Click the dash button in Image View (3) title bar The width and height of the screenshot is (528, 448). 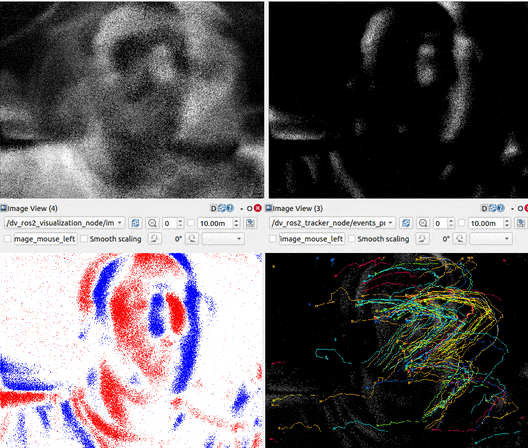click(x=512, y=209)
